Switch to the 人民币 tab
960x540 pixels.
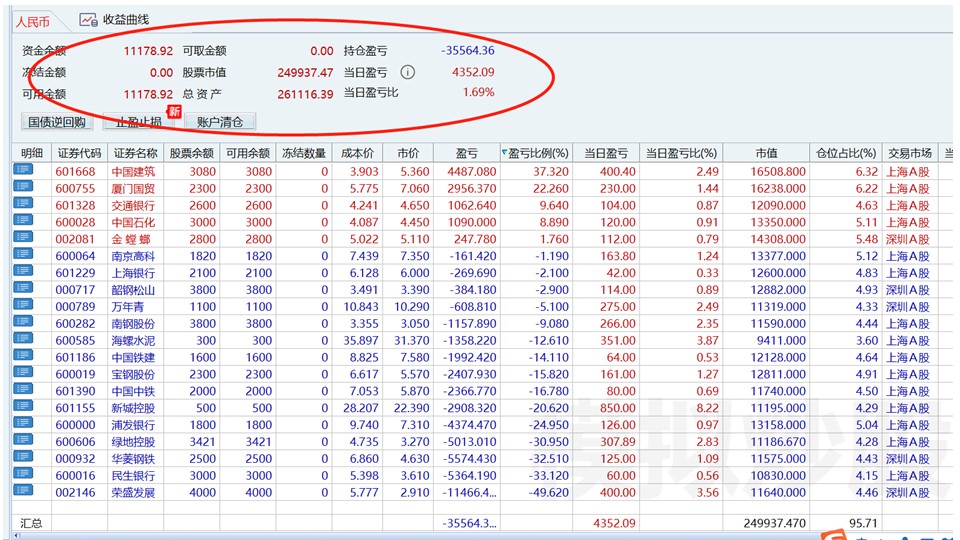(32, 22)
